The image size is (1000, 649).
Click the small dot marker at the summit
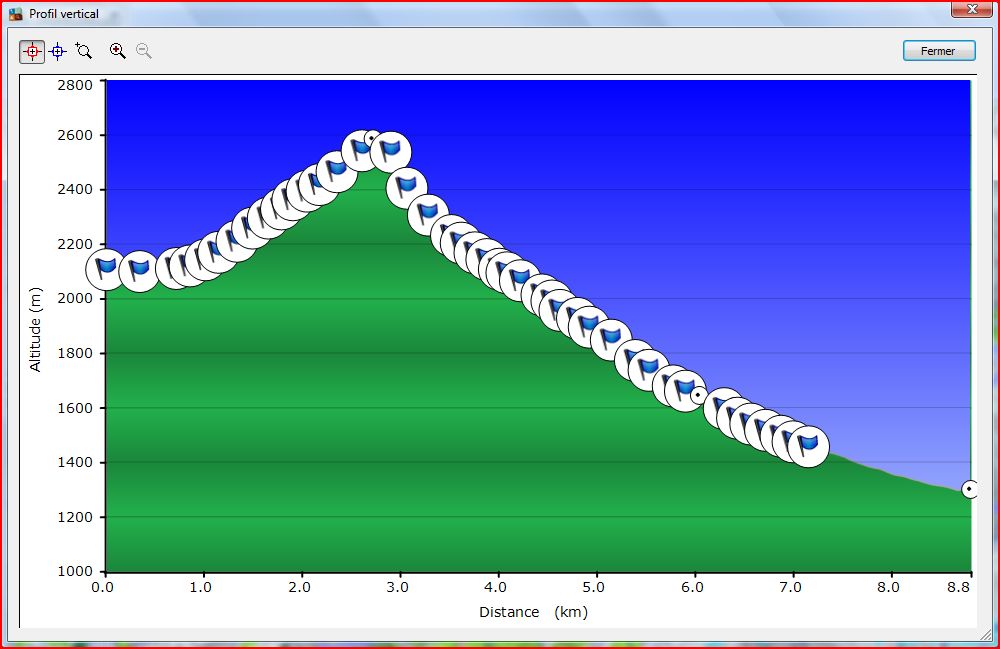tap(371, 138)
